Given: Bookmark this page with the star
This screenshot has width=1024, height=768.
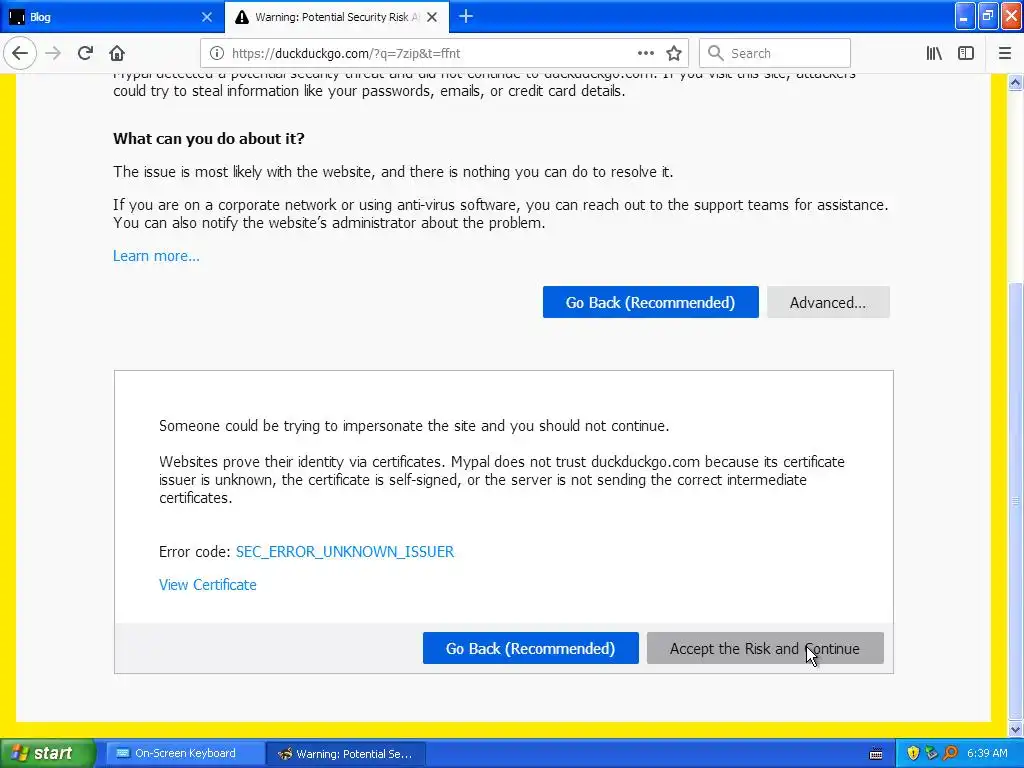Looking at the screenshot, I should (x=674, y=53).
